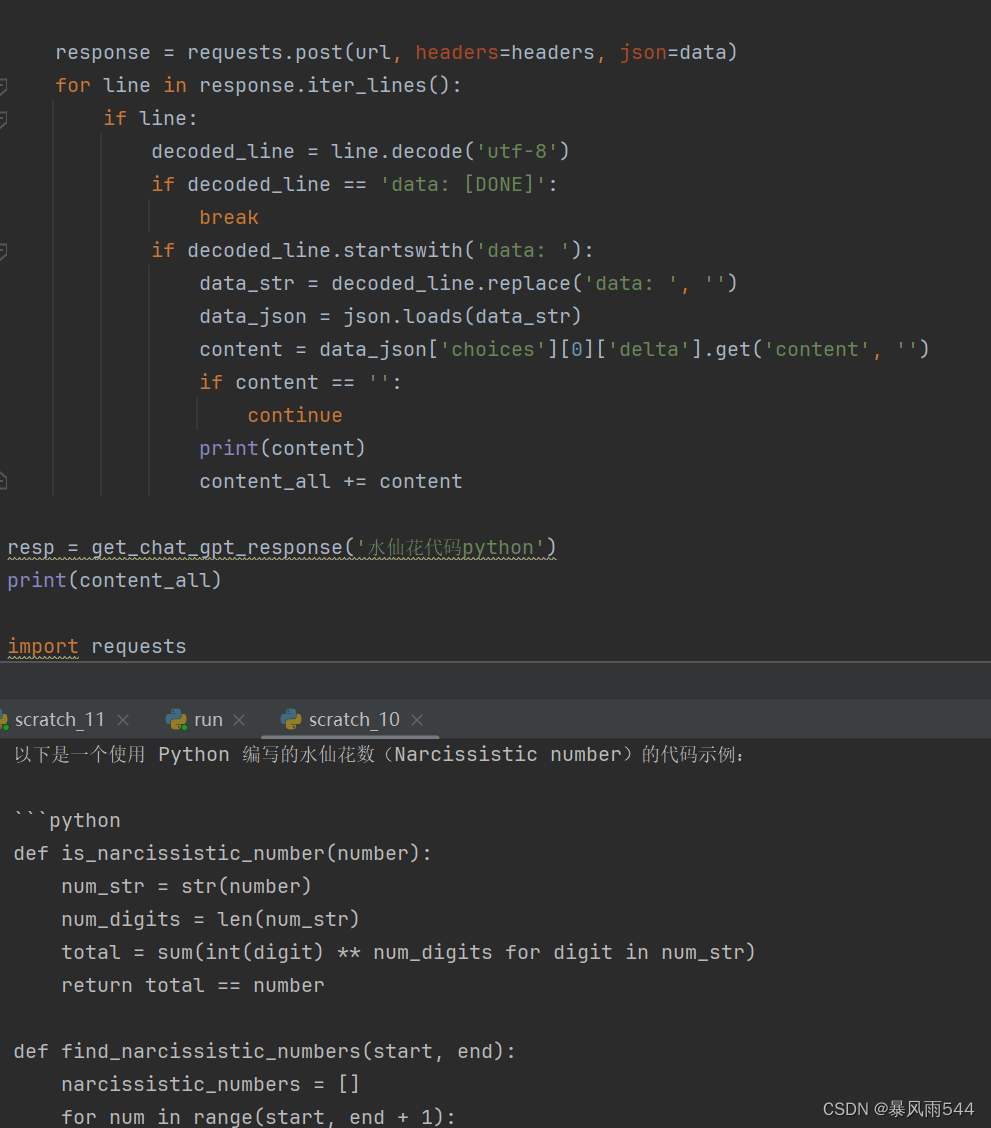991x1128 pixels.
Task: Collapse the 'if line:' code block
Action: point(3,119)
